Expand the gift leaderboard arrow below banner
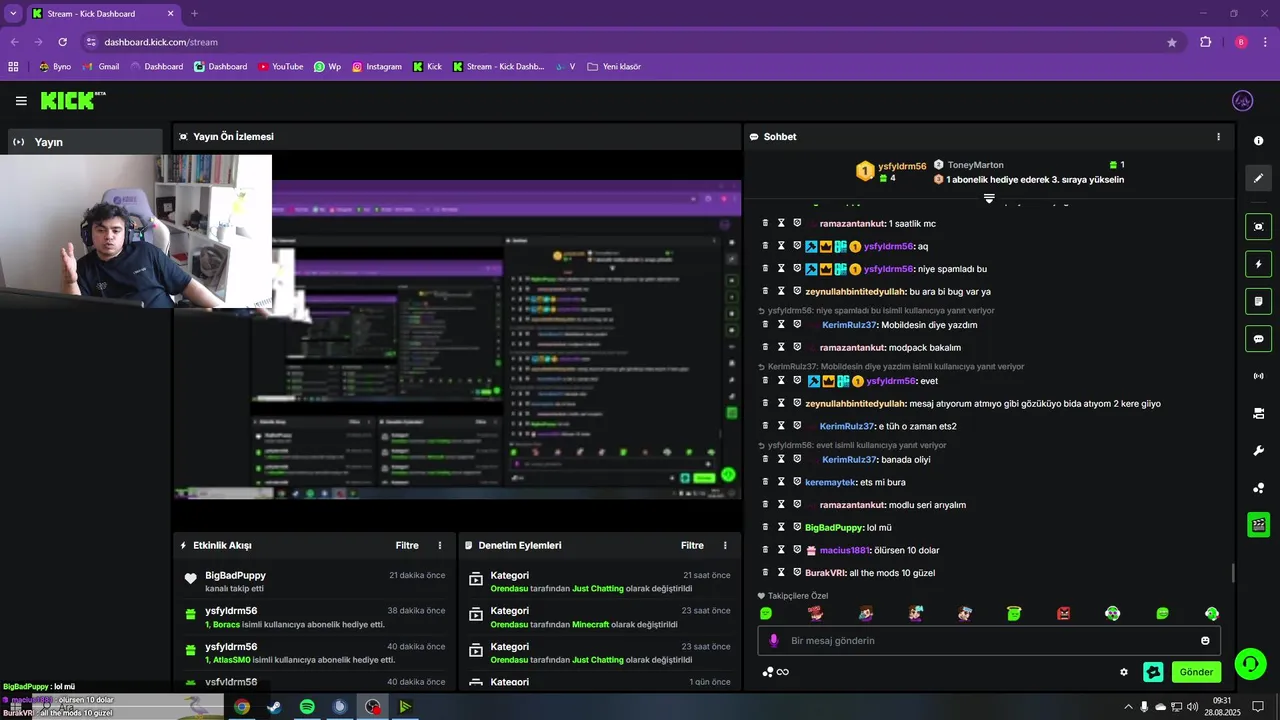 (x=989, y=198)
